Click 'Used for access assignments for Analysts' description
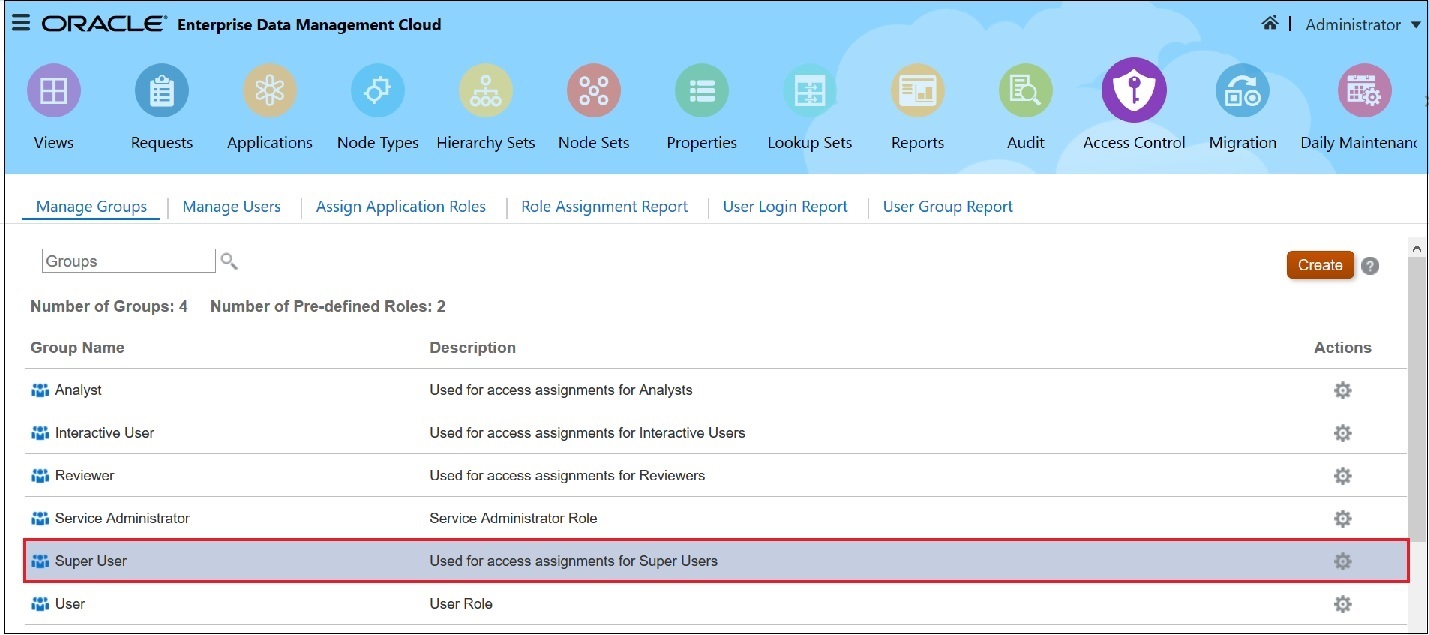The height and width of the screenshot is (635, 1429). click(x=561, y=390)
